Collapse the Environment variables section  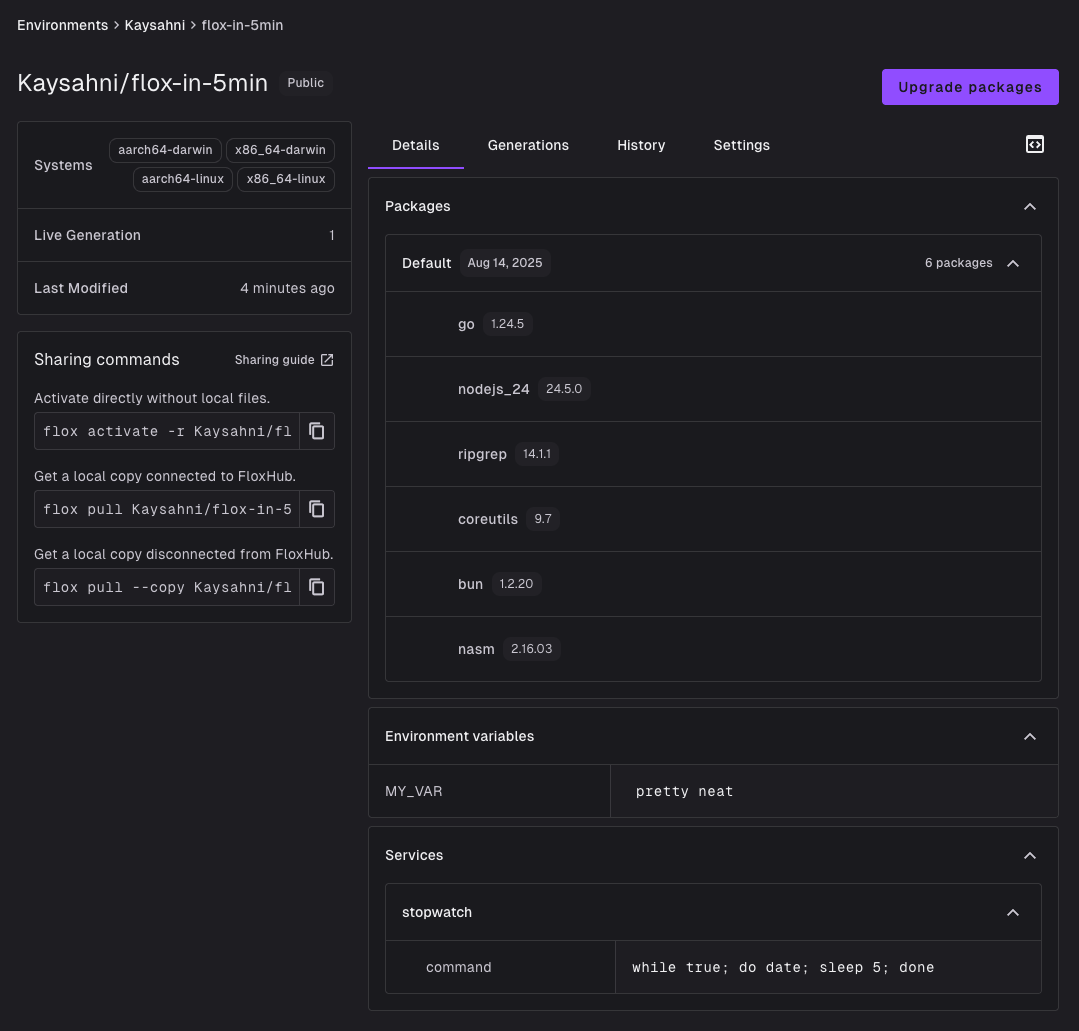[x=1030, y=736]
